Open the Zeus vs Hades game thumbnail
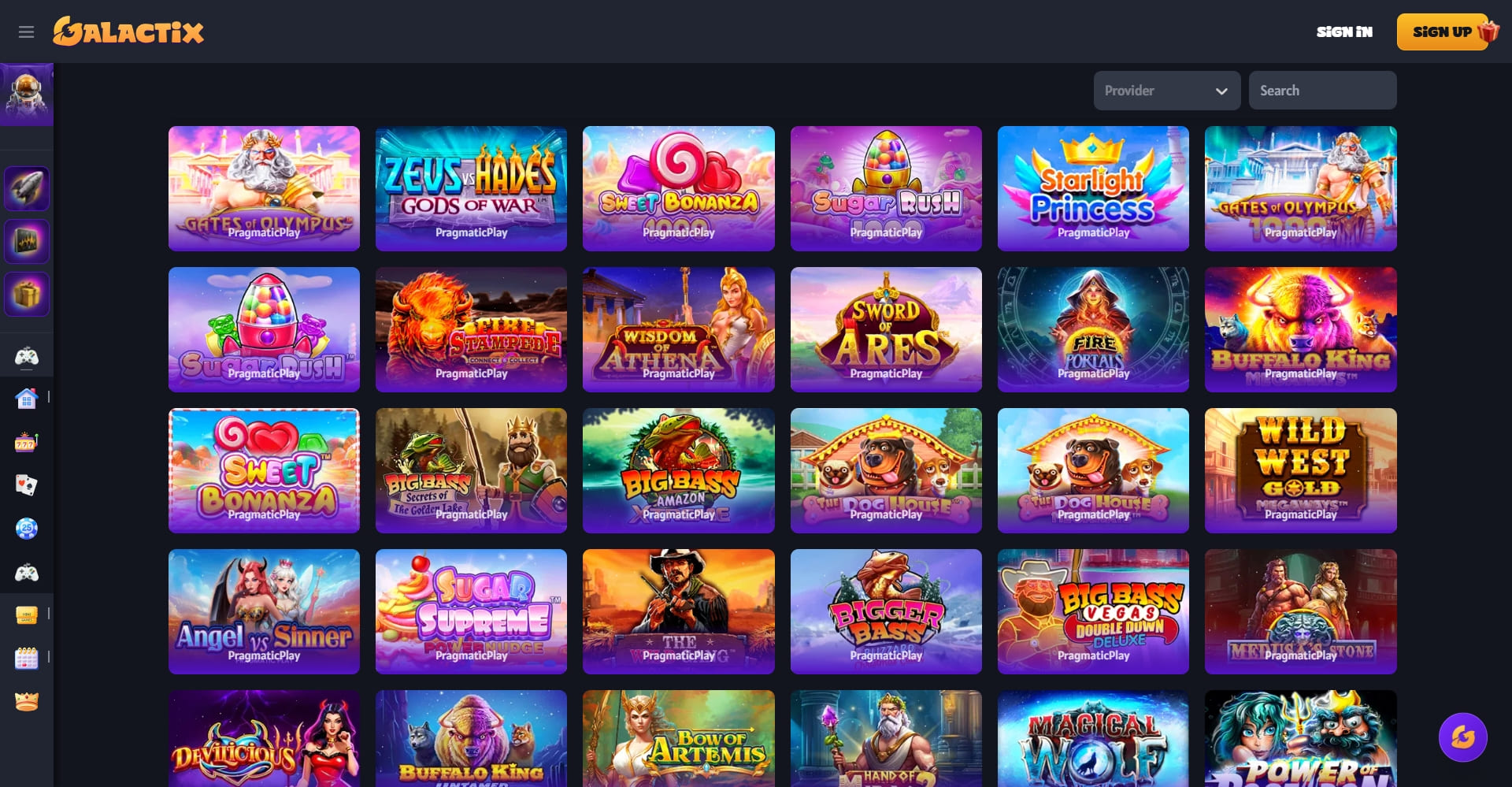 pos(471,188)
